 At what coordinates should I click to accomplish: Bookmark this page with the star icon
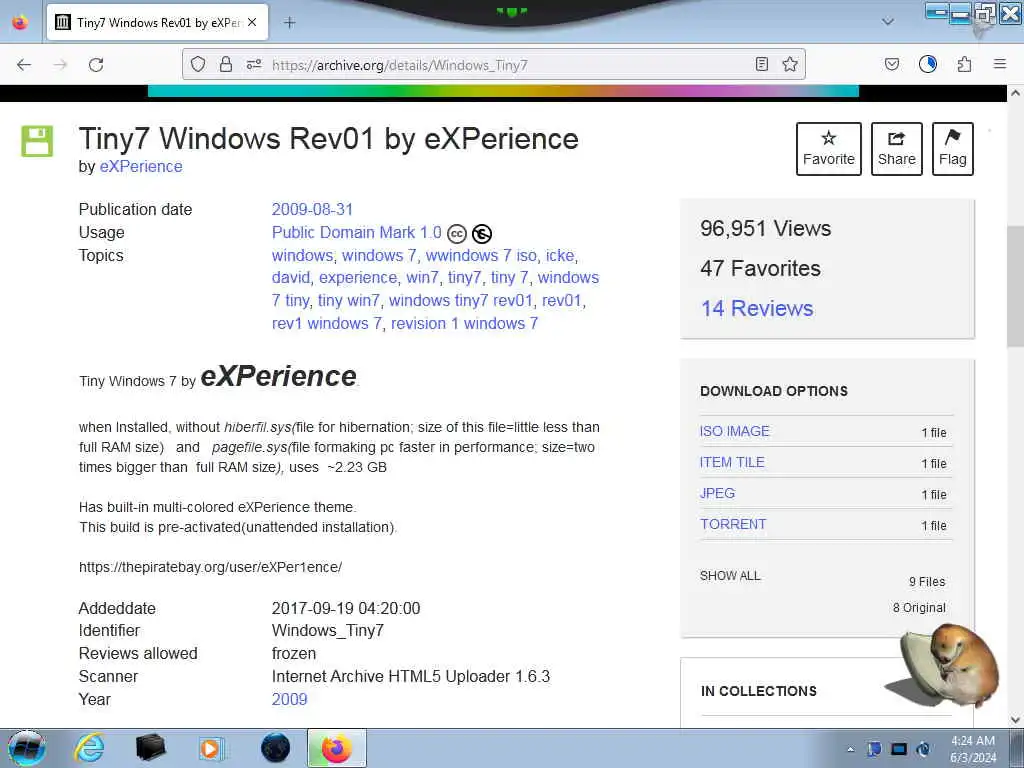click(x=790, y=64)
